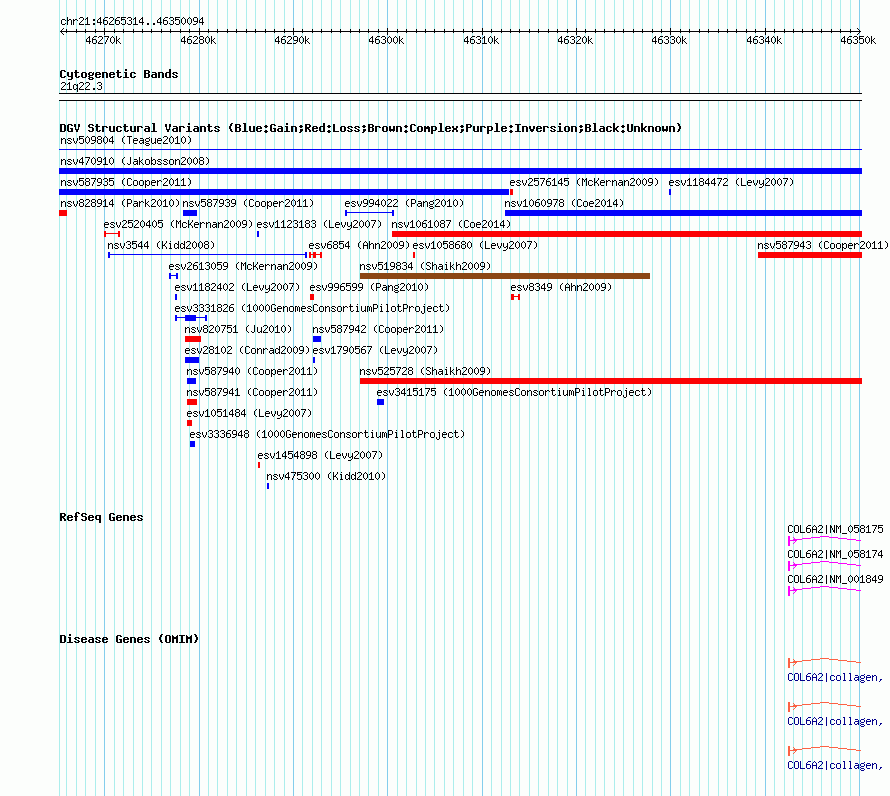Click RefSeq gene COL6A2|NM_058174 label
Screen dimensions: 890x796
click(835, 554)
